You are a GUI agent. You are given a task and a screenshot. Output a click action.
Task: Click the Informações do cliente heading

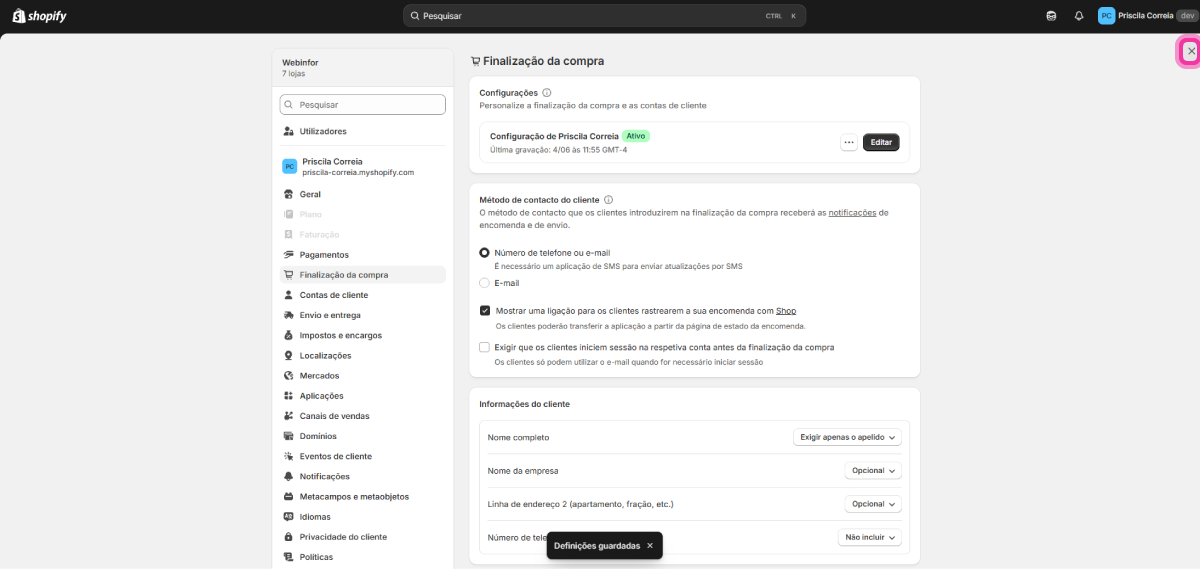click(x=525, y=404)
